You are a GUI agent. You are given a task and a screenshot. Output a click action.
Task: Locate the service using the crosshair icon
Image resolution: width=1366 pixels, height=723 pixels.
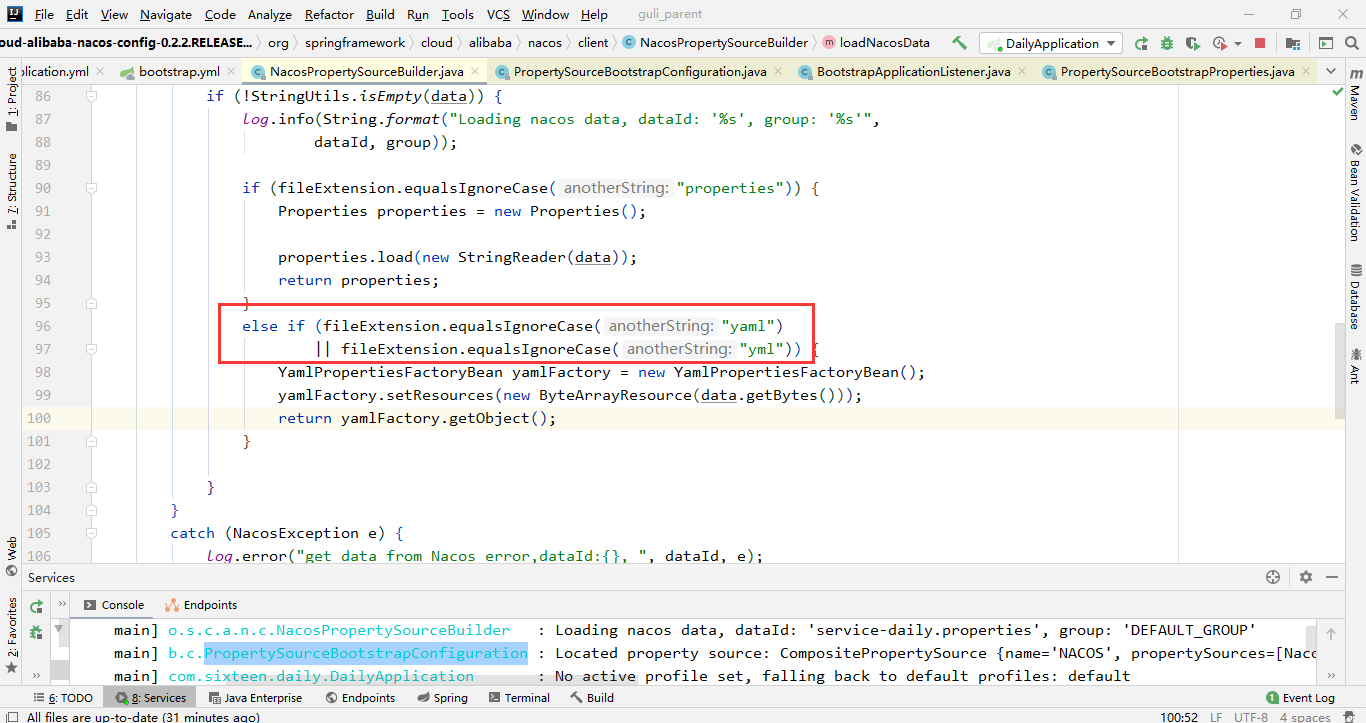point(1273,577)
